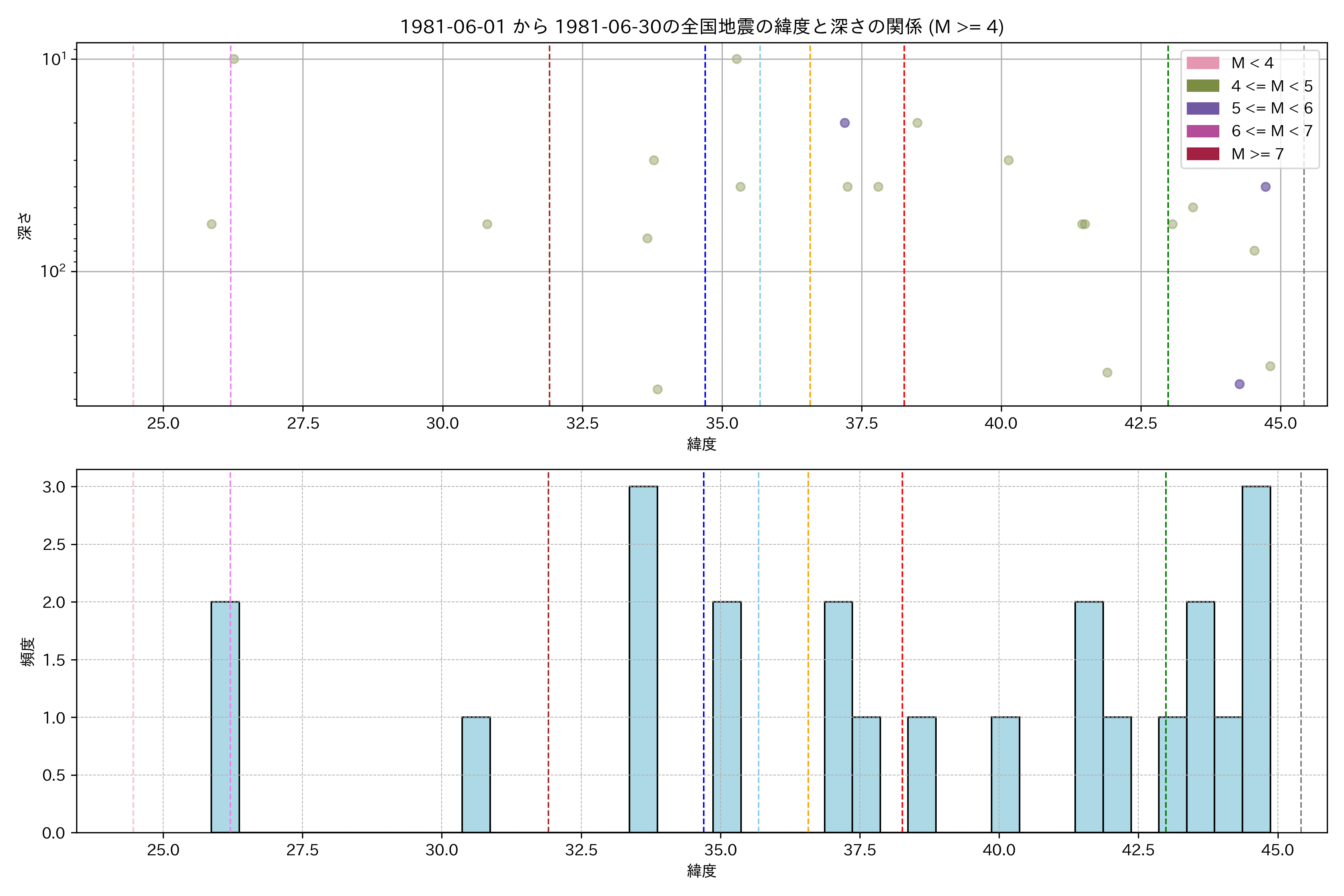
Task: Click the pink M < 4 legend swatch
Action: coord(1203,63)
